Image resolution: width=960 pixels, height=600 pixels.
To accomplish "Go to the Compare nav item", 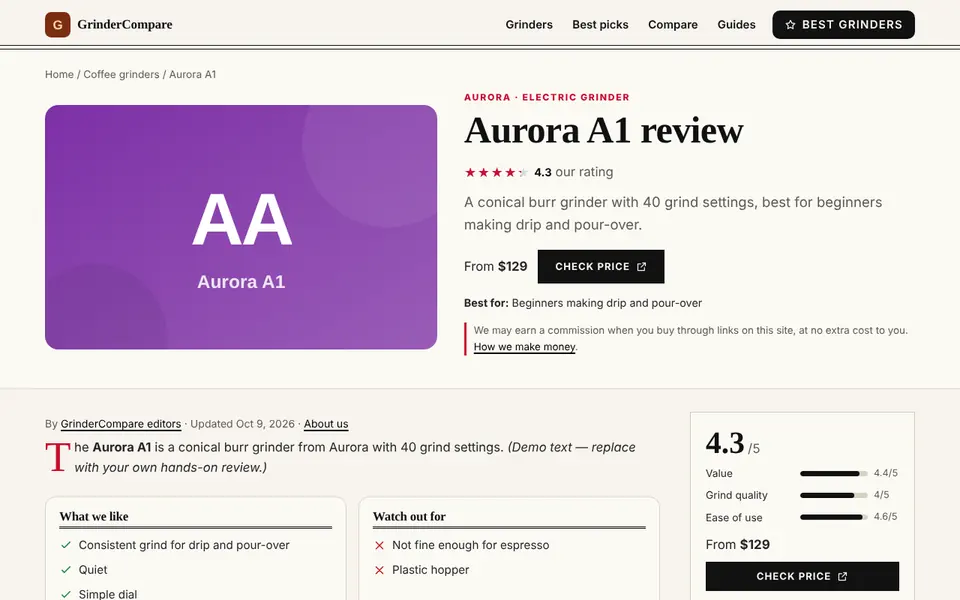I will [x=673, y=24].
